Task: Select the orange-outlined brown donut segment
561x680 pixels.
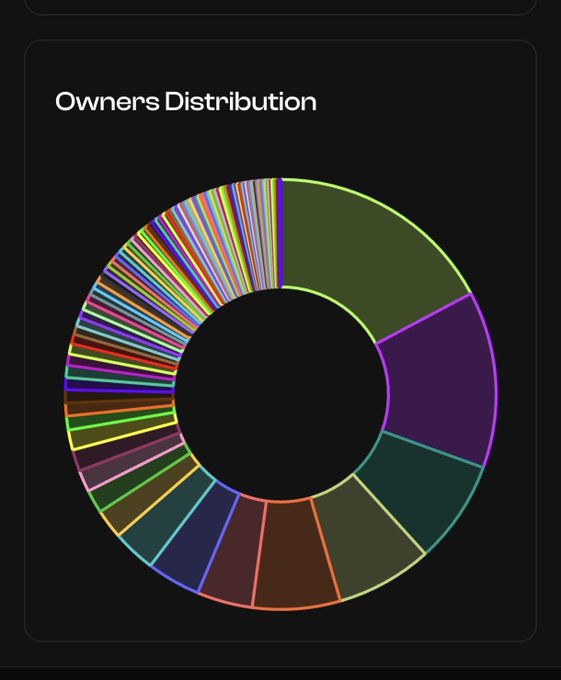Action: coord(295,557)
